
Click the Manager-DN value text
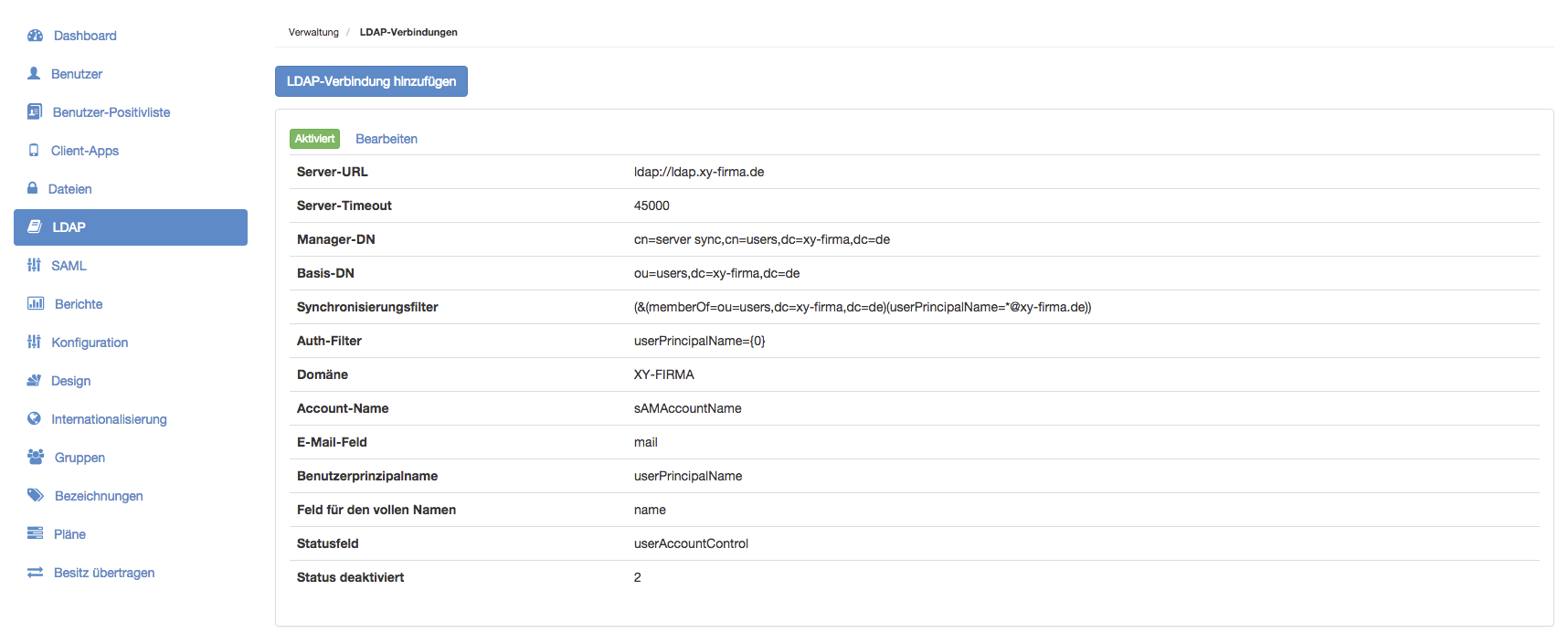pyautogui.click(x=762, y=239)
